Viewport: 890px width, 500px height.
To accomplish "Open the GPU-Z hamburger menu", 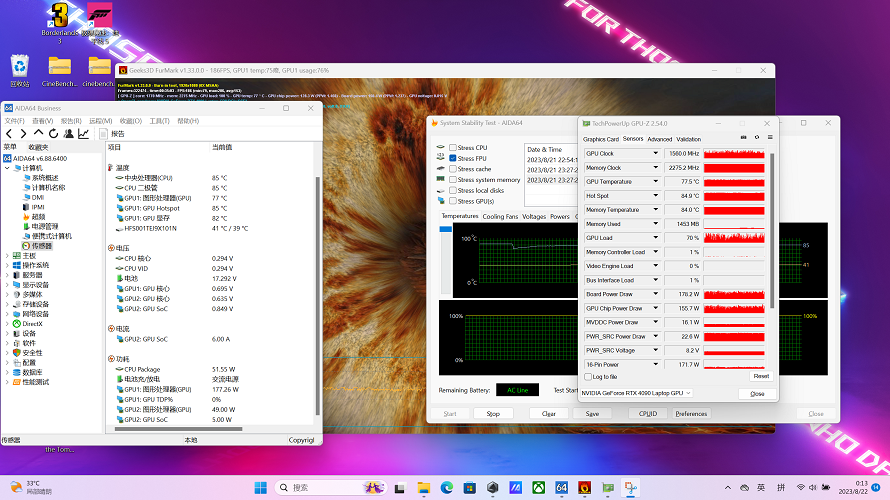I will [770, 137].
